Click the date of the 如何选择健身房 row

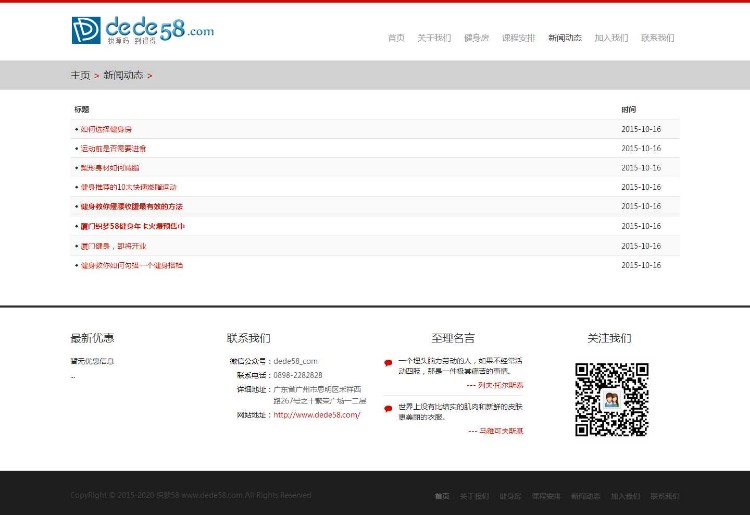click(x=641, y=129)
